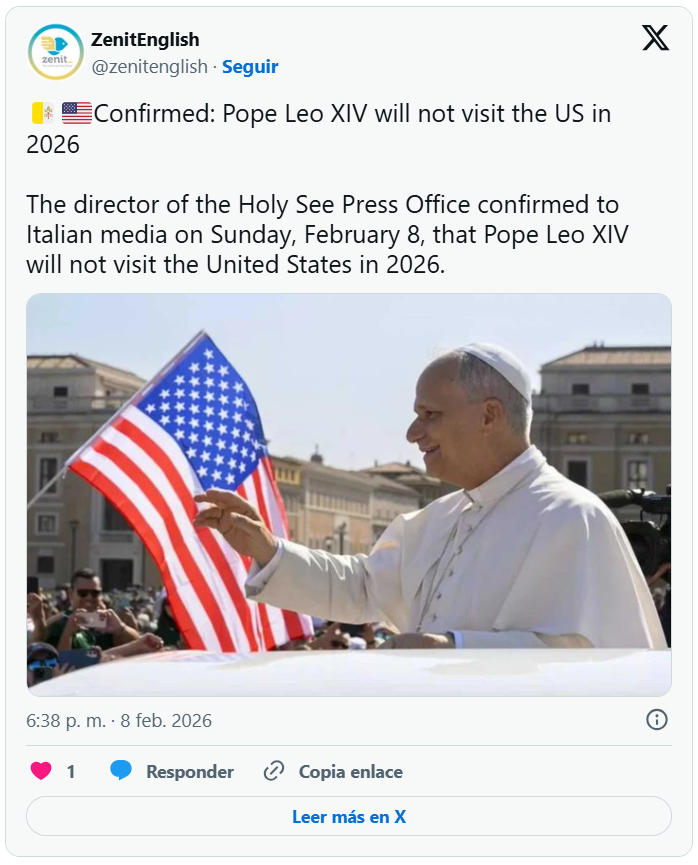Open the ZenitEnglish display name
This screenshot has width=698, height=865.
click(145, 40)
